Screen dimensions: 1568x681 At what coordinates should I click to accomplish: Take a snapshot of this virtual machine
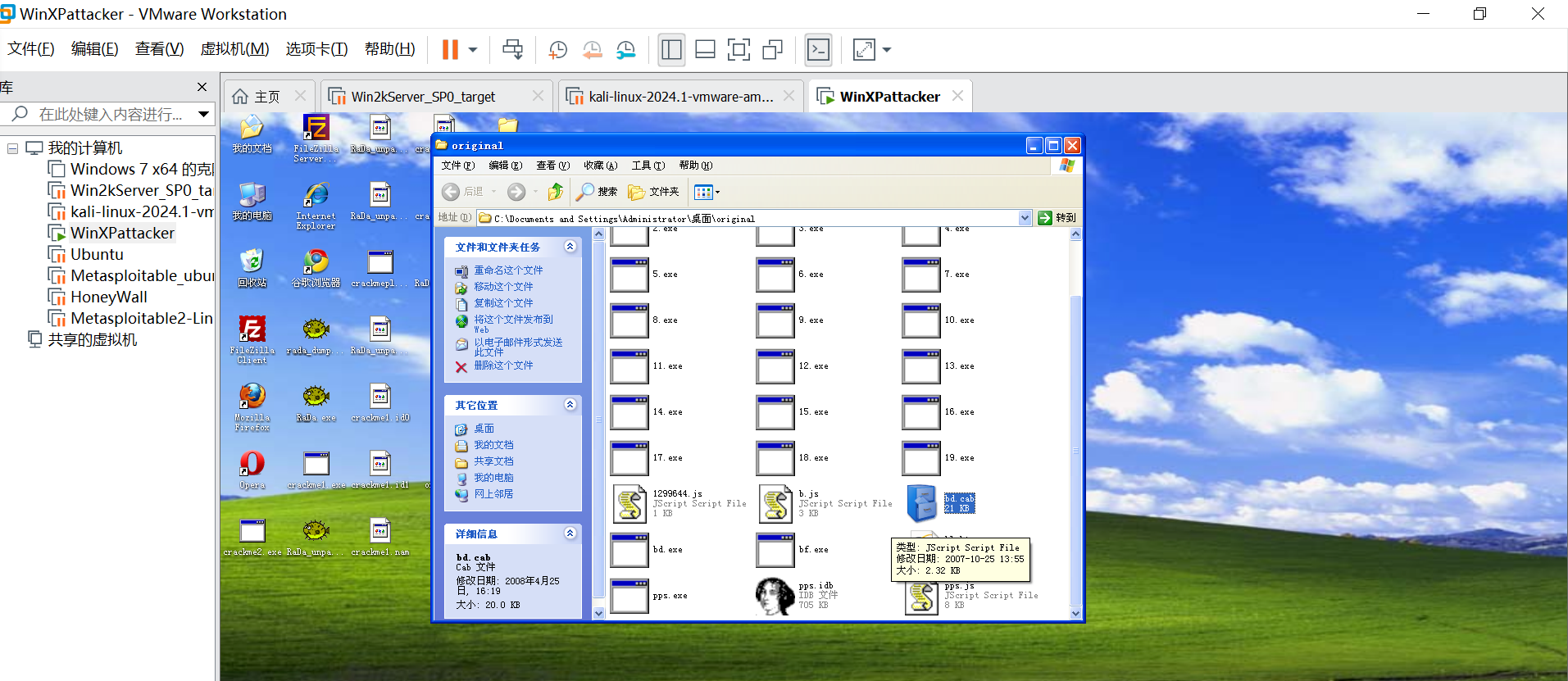click(558, 50)
